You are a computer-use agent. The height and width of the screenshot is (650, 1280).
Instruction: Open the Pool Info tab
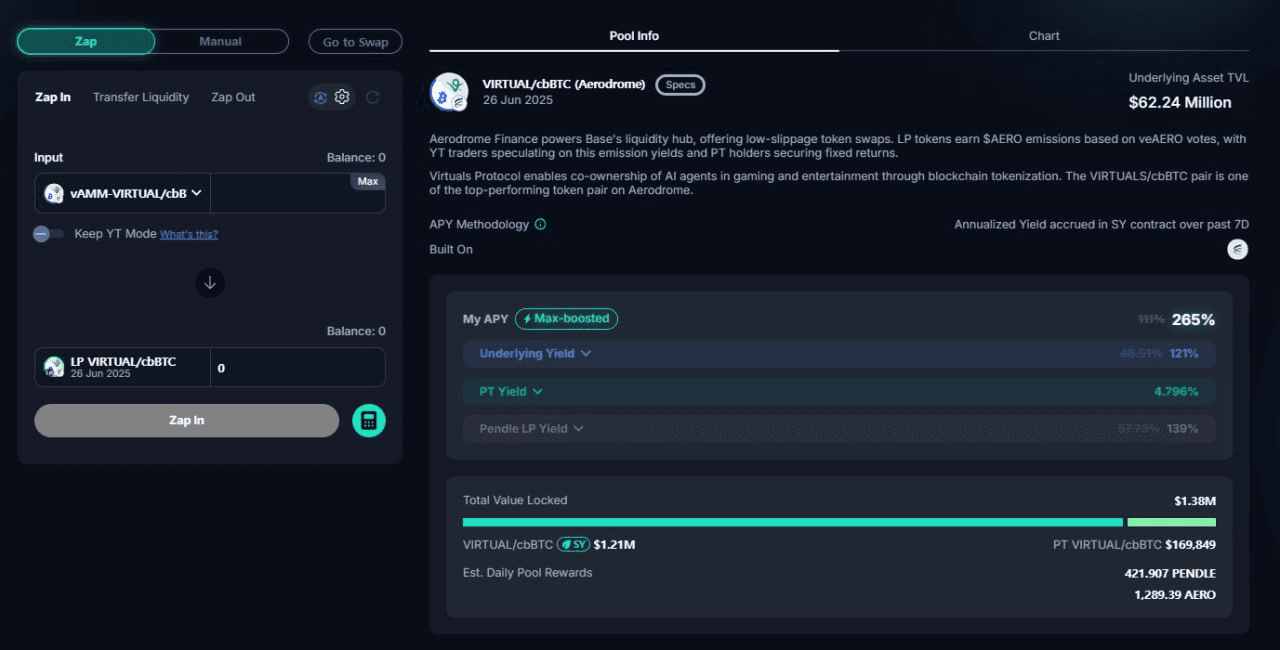(x=634, y=36)
